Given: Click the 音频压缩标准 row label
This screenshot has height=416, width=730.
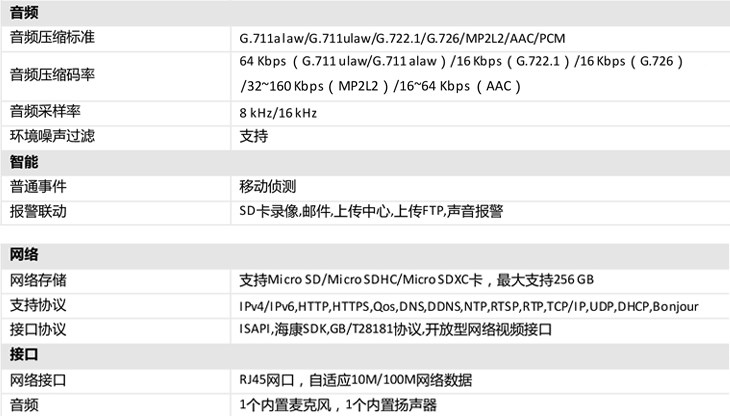Looking at the screenshot, I should [x=52, y=37].
